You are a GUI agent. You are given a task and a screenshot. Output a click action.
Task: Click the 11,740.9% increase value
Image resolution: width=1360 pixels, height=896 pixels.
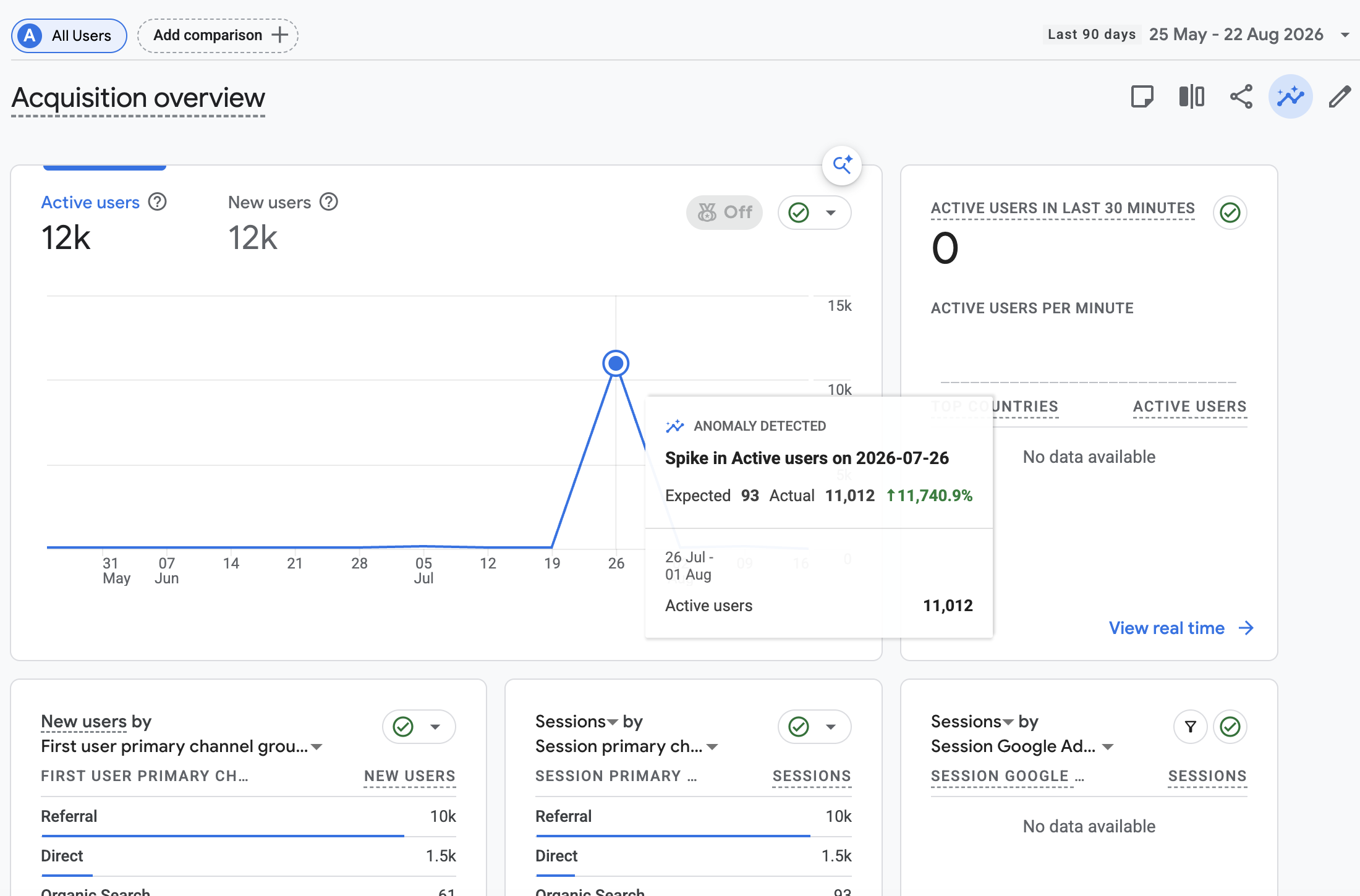coord(929,496)
